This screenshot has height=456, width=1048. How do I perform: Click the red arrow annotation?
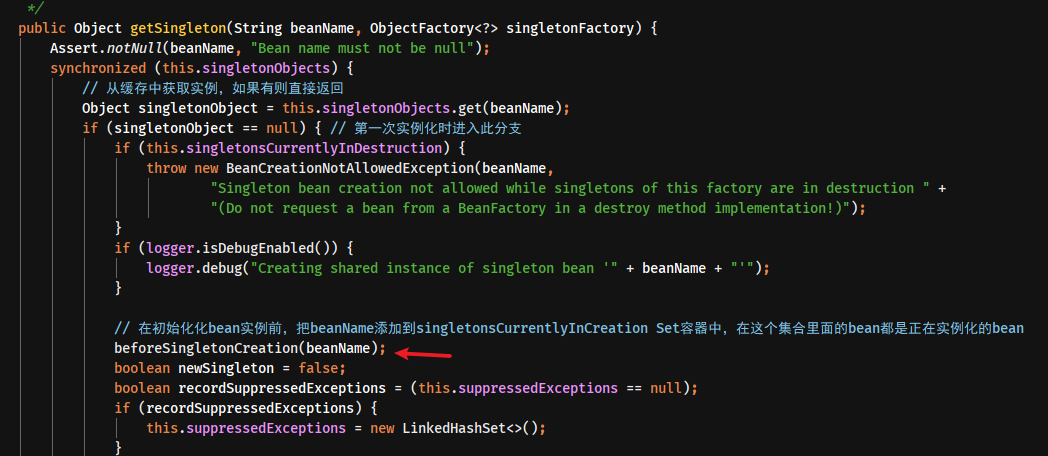click(x=424, y=352)
